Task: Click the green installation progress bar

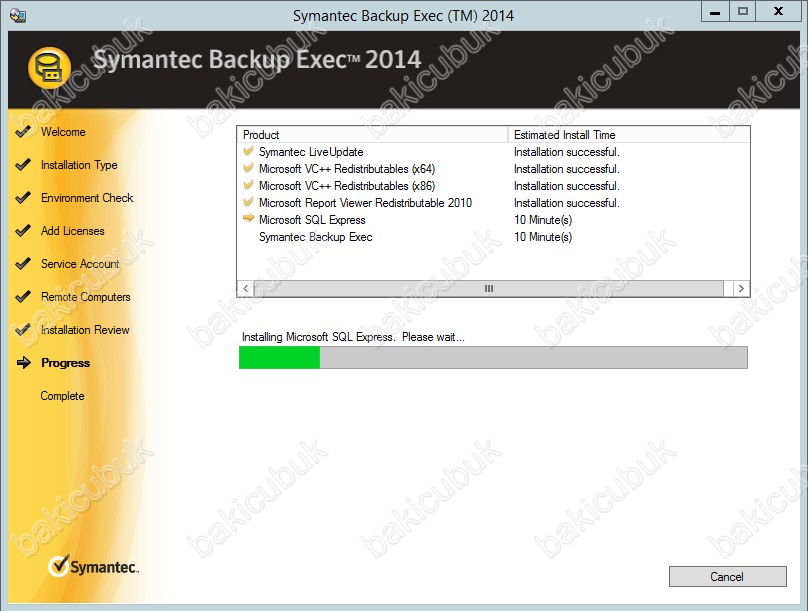Action: point(493,358)
